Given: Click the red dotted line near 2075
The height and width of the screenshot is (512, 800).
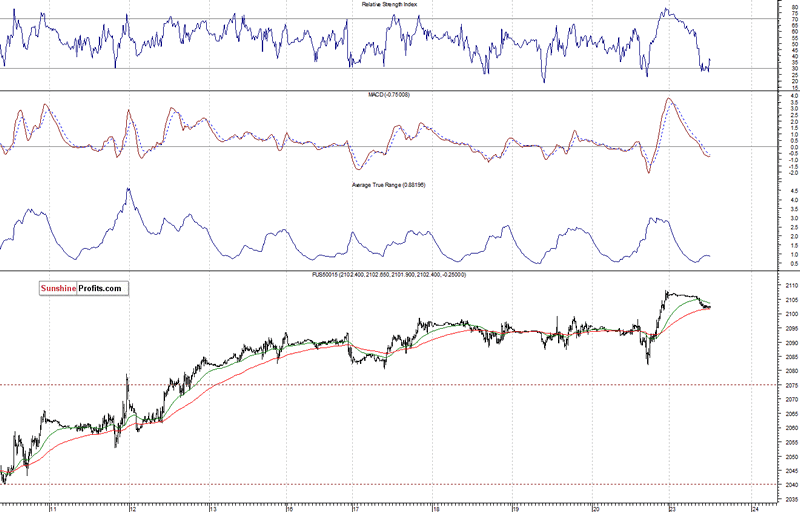Looking at the screenshot, I should [400, 385].
